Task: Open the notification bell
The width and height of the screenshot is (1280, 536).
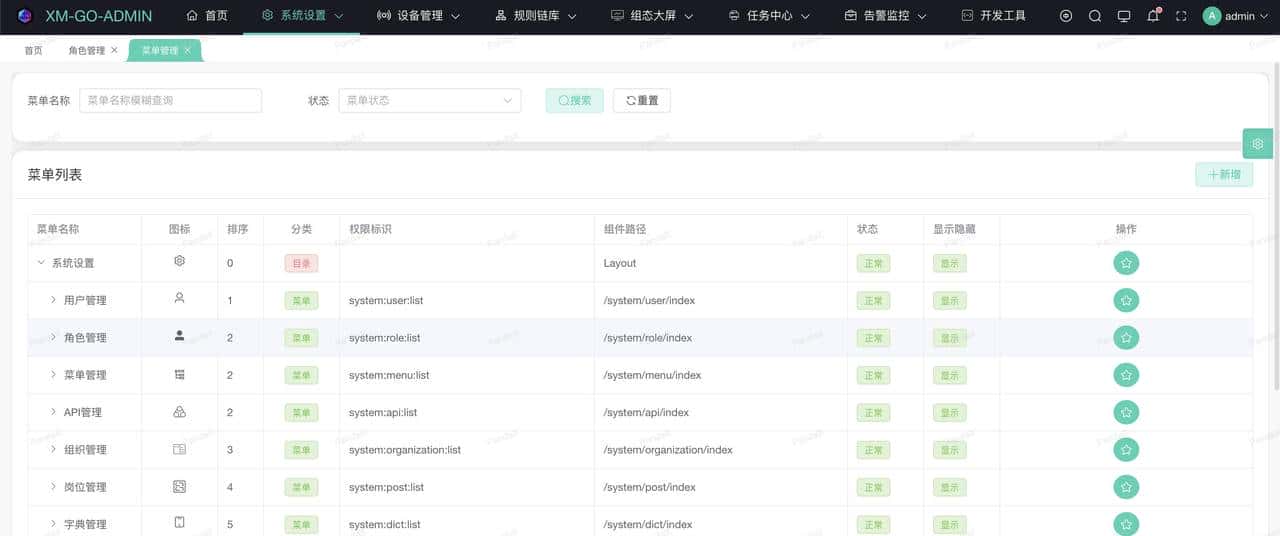Action: click(x=1153, y=16)
